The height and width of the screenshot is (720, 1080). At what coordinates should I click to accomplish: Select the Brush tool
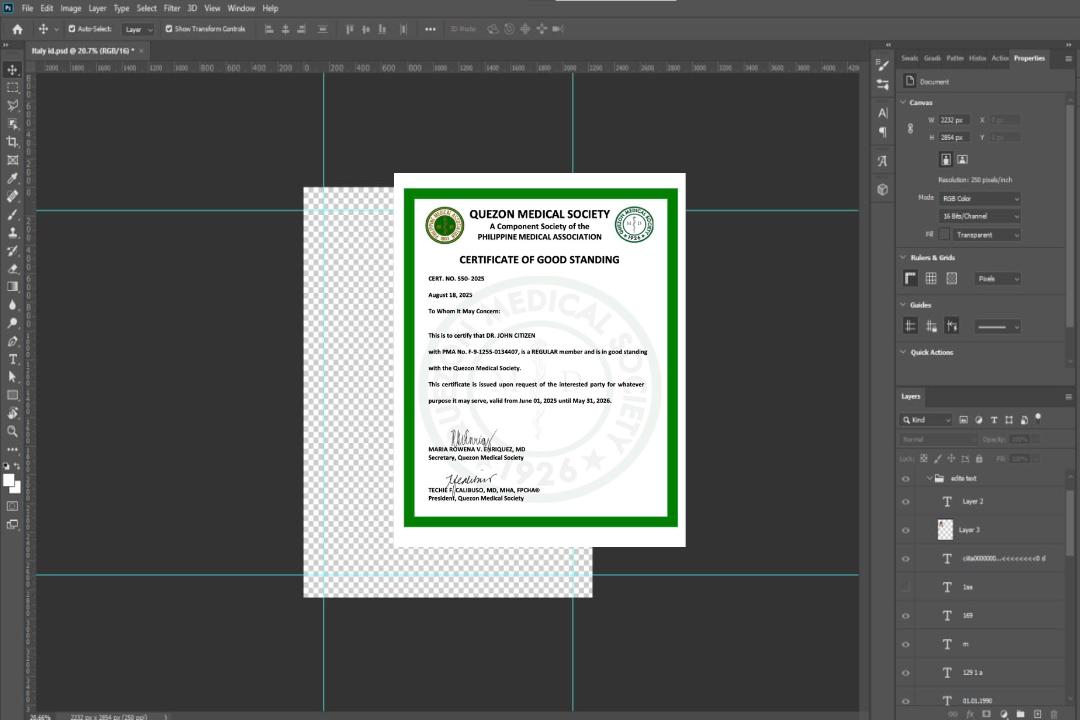coord(12,214)
